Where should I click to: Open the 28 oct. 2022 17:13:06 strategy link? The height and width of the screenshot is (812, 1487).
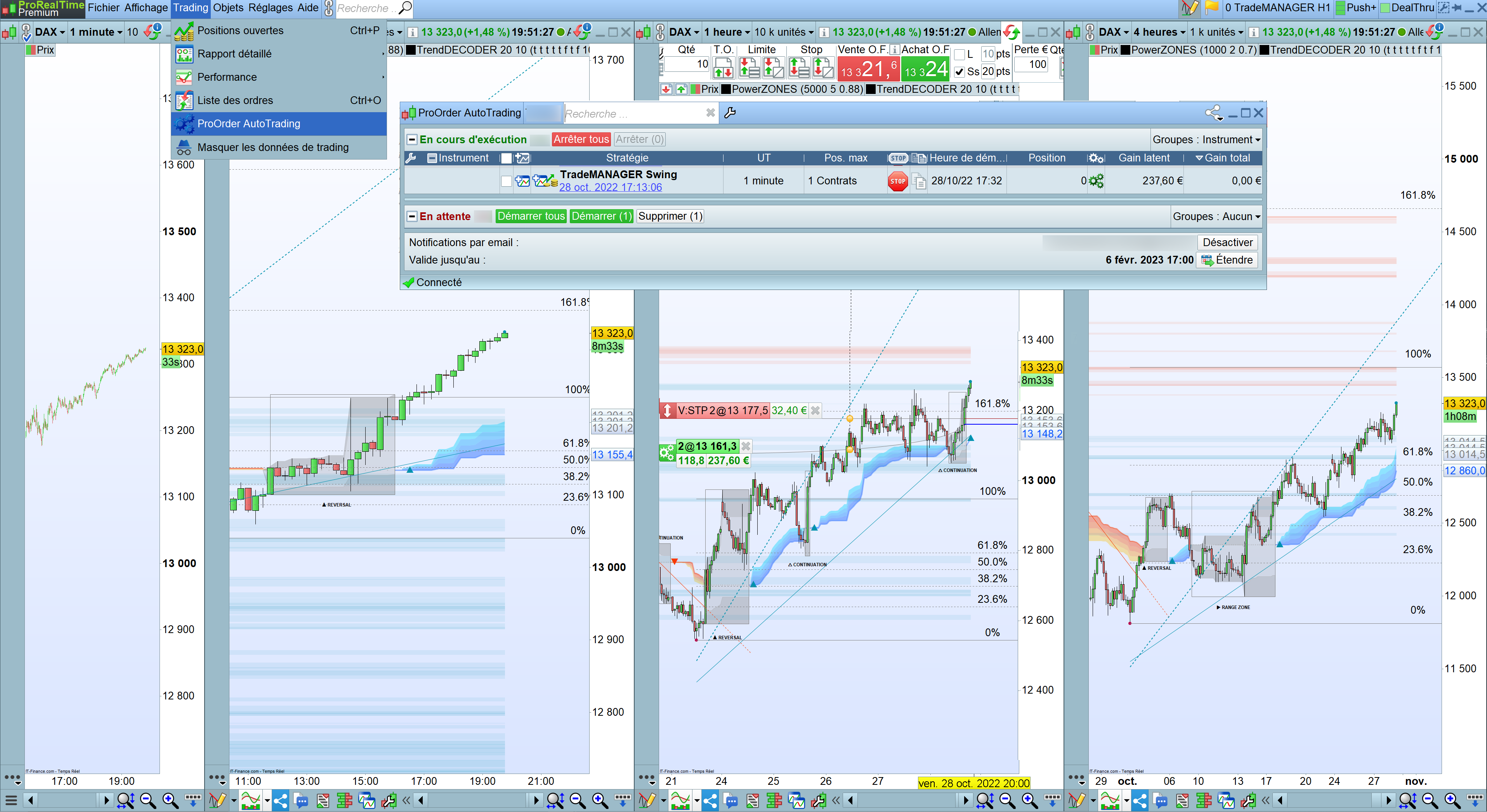pos(610,187)
